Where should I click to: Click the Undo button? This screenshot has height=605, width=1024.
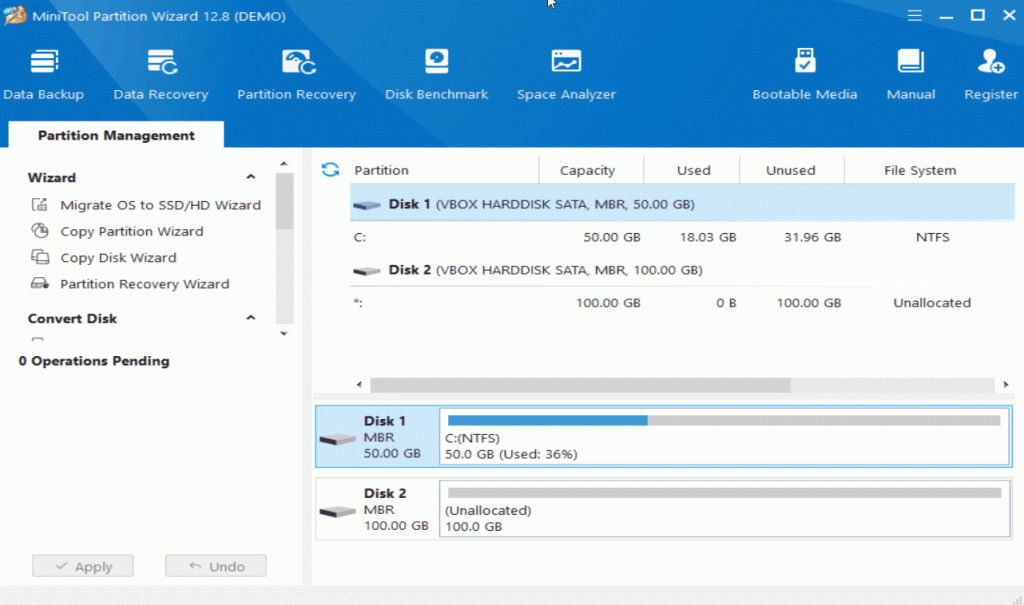[215, 565]
